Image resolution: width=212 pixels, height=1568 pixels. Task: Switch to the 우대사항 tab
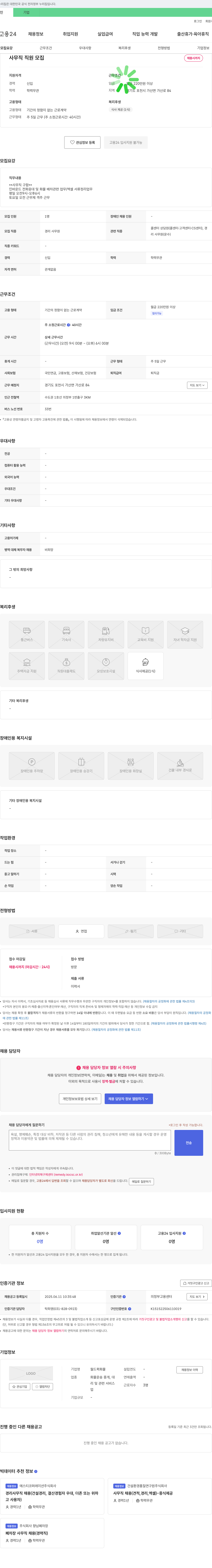click(85, 48)
